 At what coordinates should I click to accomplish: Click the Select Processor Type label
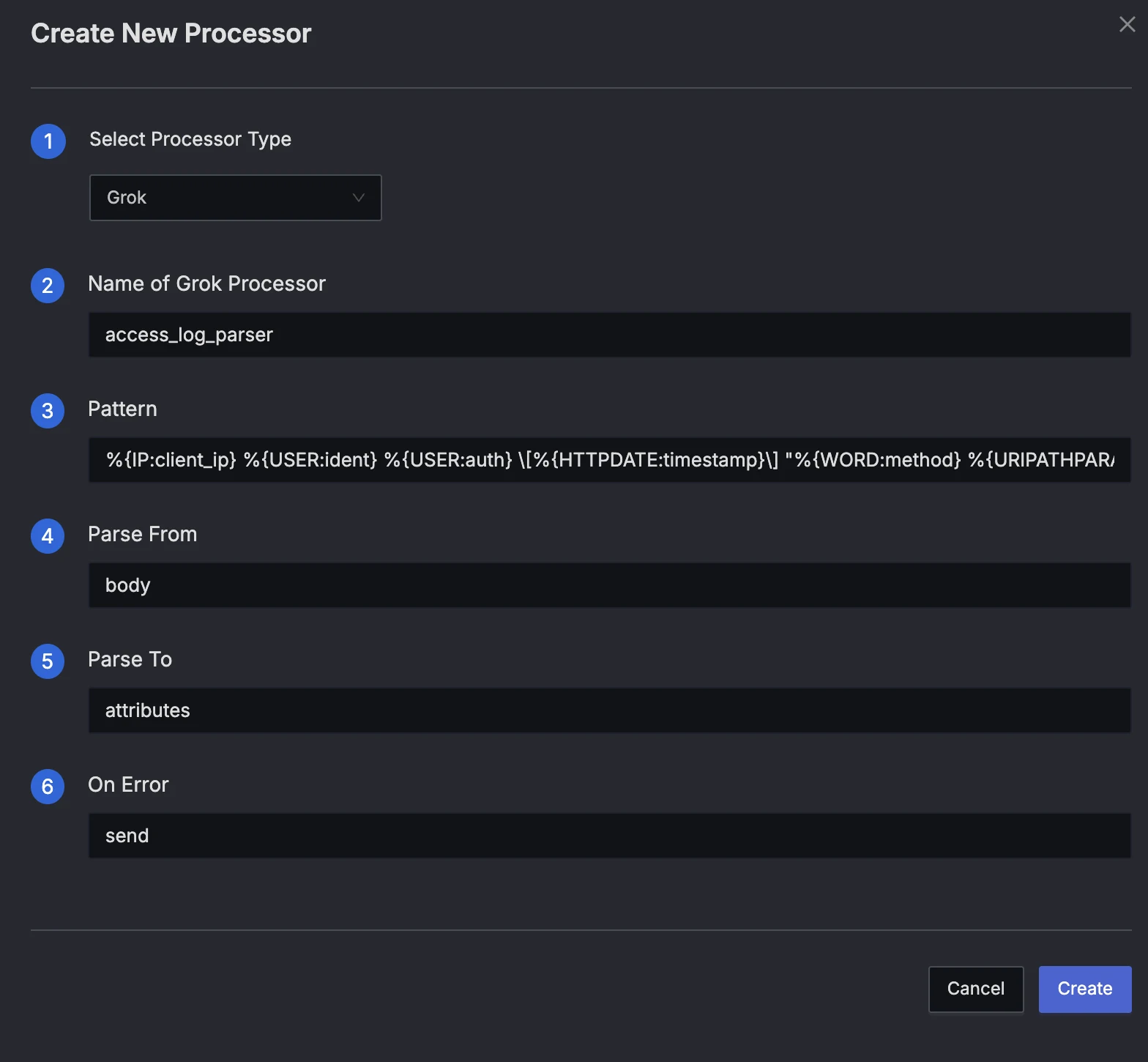pos(190,139)
